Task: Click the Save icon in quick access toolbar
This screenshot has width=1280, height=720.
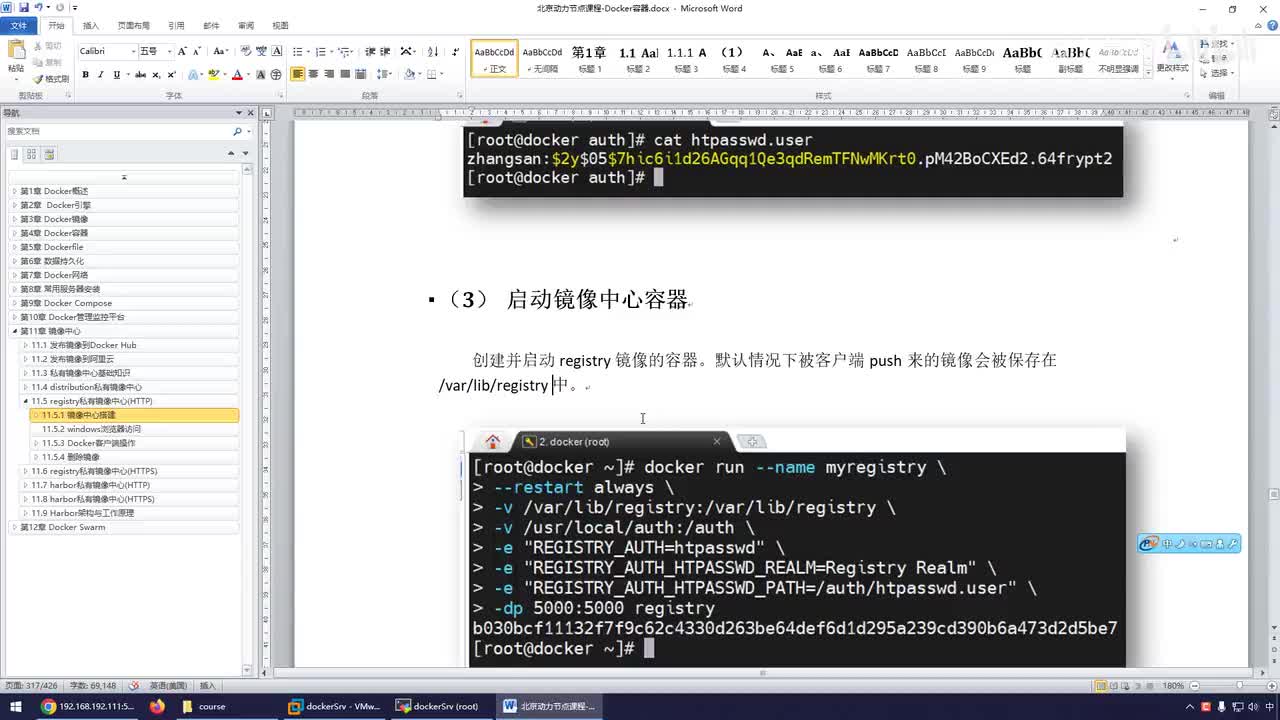Action: [23, 8]
